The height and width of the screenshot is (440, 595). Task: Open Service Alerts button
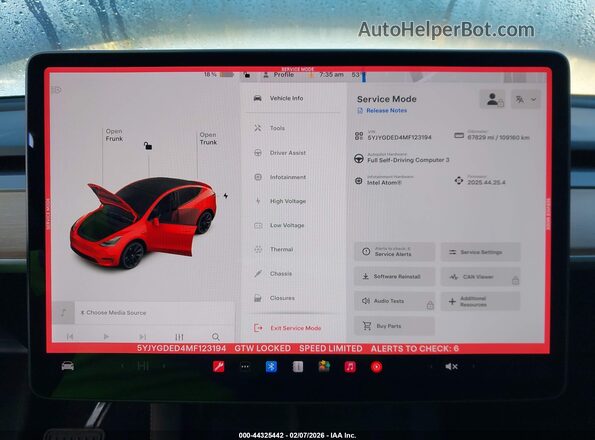click(x=394, y=252)
